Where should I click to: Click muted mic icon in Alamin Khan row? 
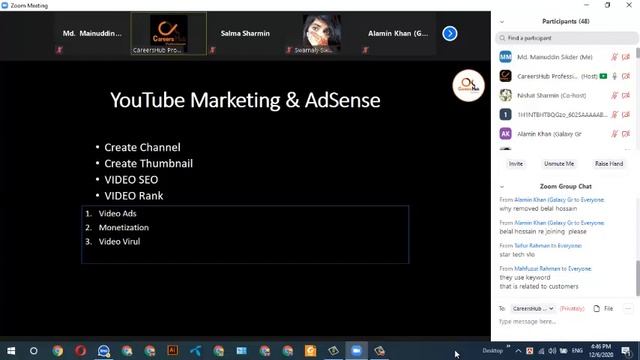click(x=614, y=134)
